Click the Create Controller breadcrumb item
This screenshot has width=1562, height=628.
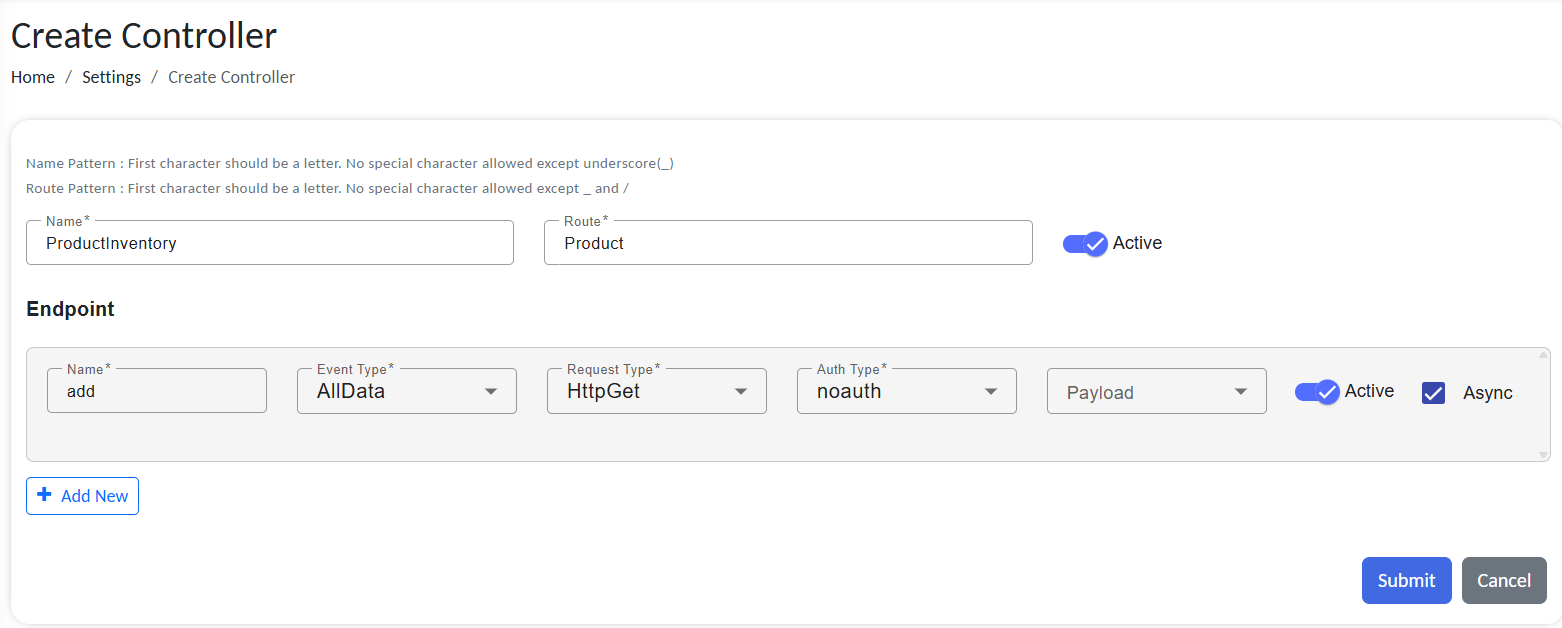[x=231, y=77]
